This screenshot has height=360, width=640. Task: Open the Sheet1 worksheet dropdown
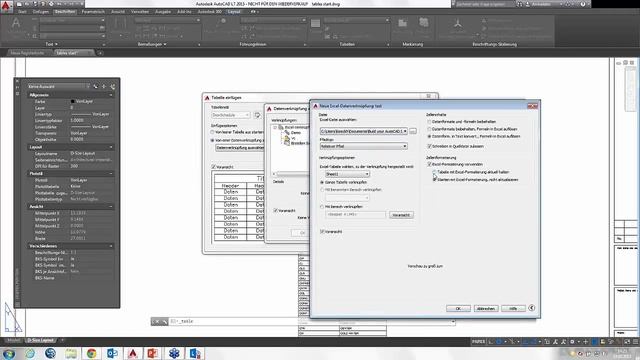click(x=367, y=174)
